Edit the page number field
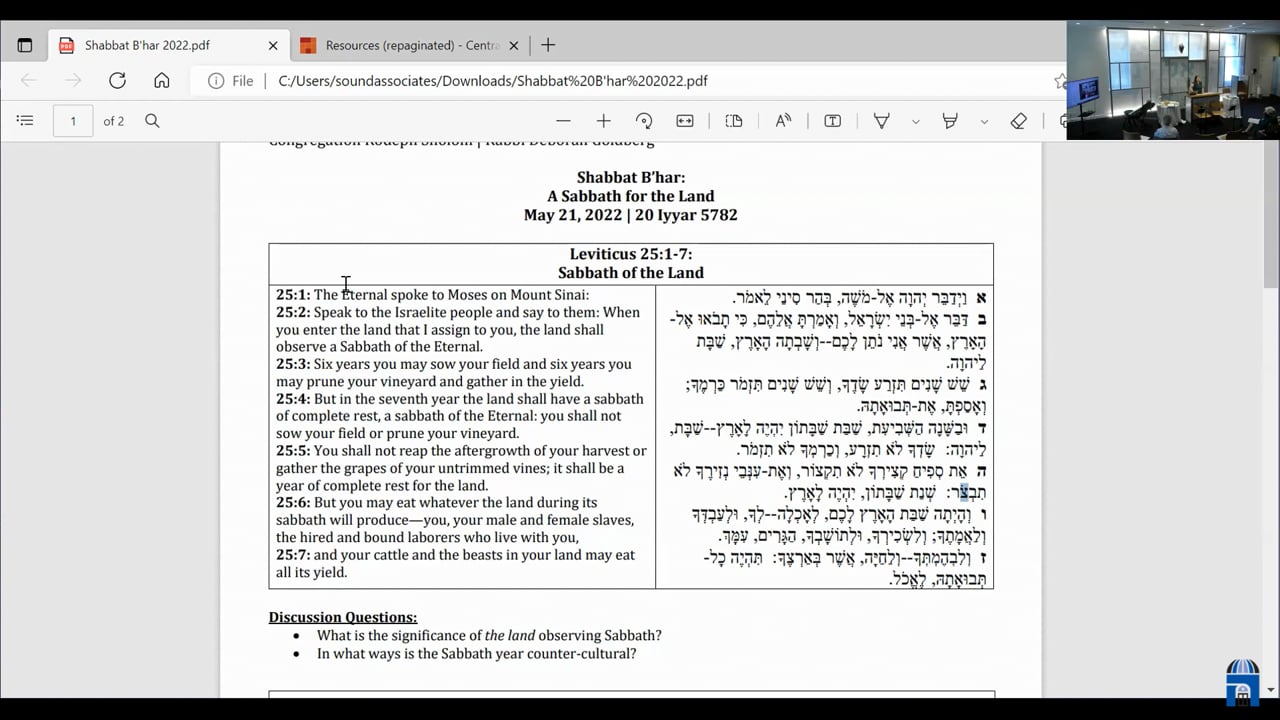 click(x=72, y=121)
